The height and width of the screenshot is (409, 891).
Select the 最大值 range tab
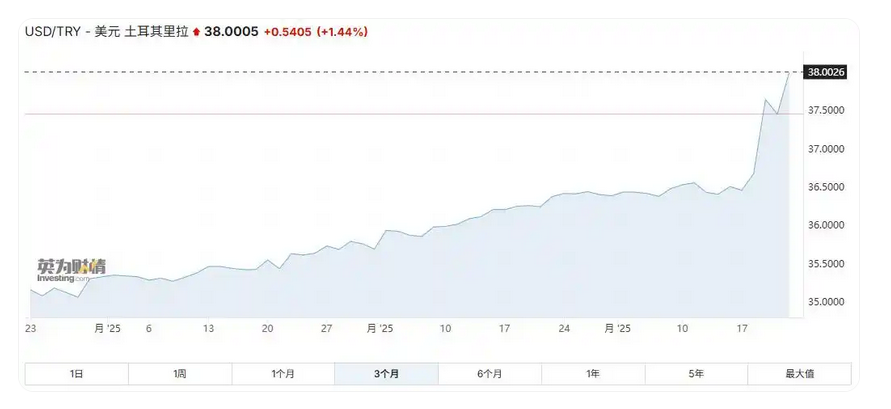799,373
